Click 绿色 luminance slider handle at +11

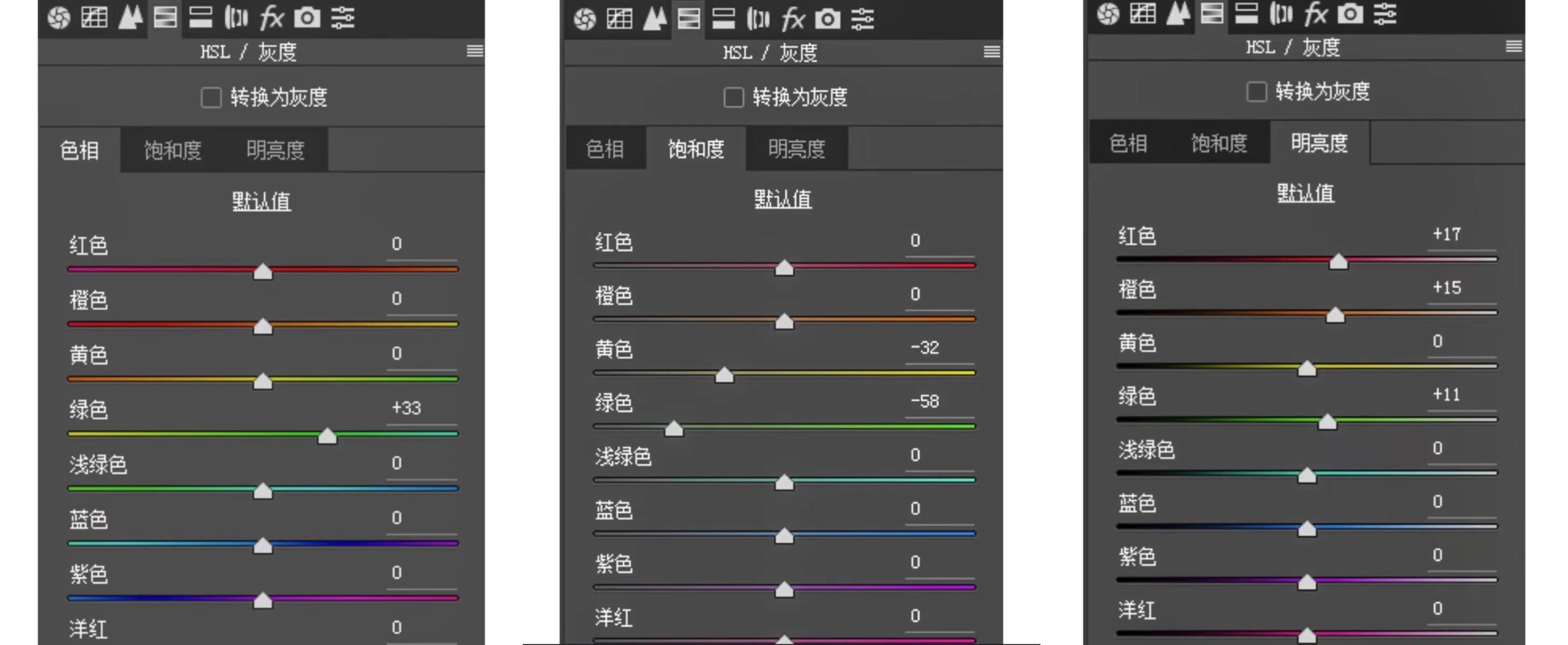(1328, 422)
